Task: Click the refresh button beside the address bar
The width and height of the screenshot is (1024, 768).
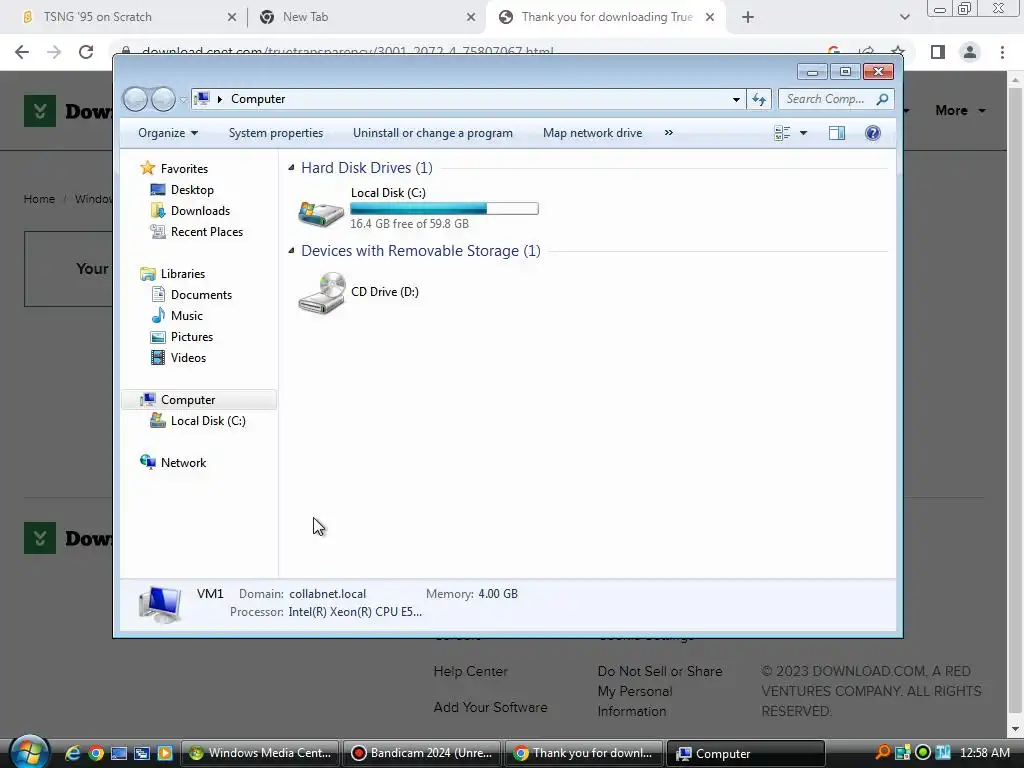Action: click(759, 99)
